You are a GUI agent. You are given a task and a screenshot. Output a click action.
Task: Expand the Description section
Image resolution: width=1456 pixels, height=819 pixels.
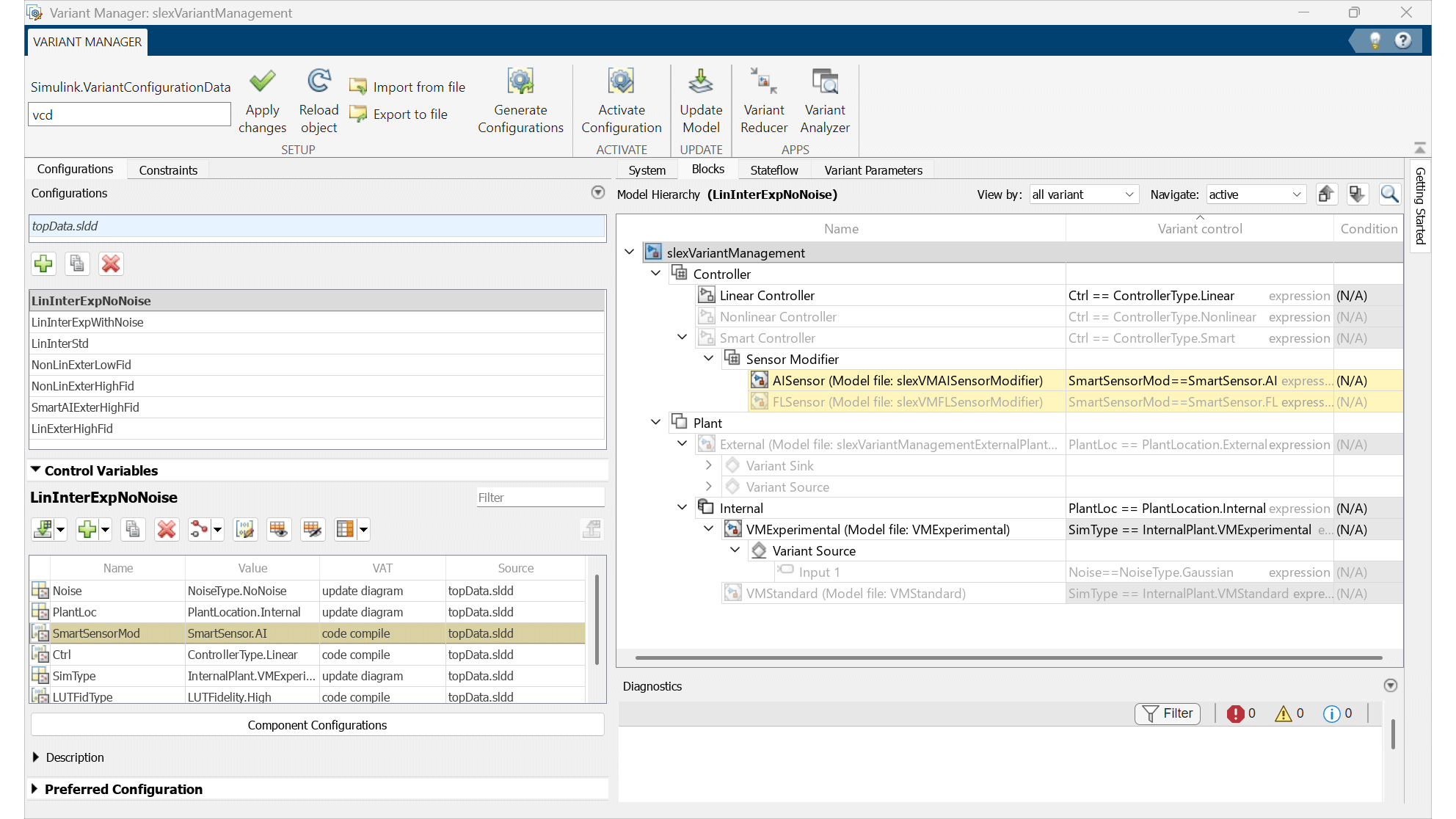pos(35,757)
